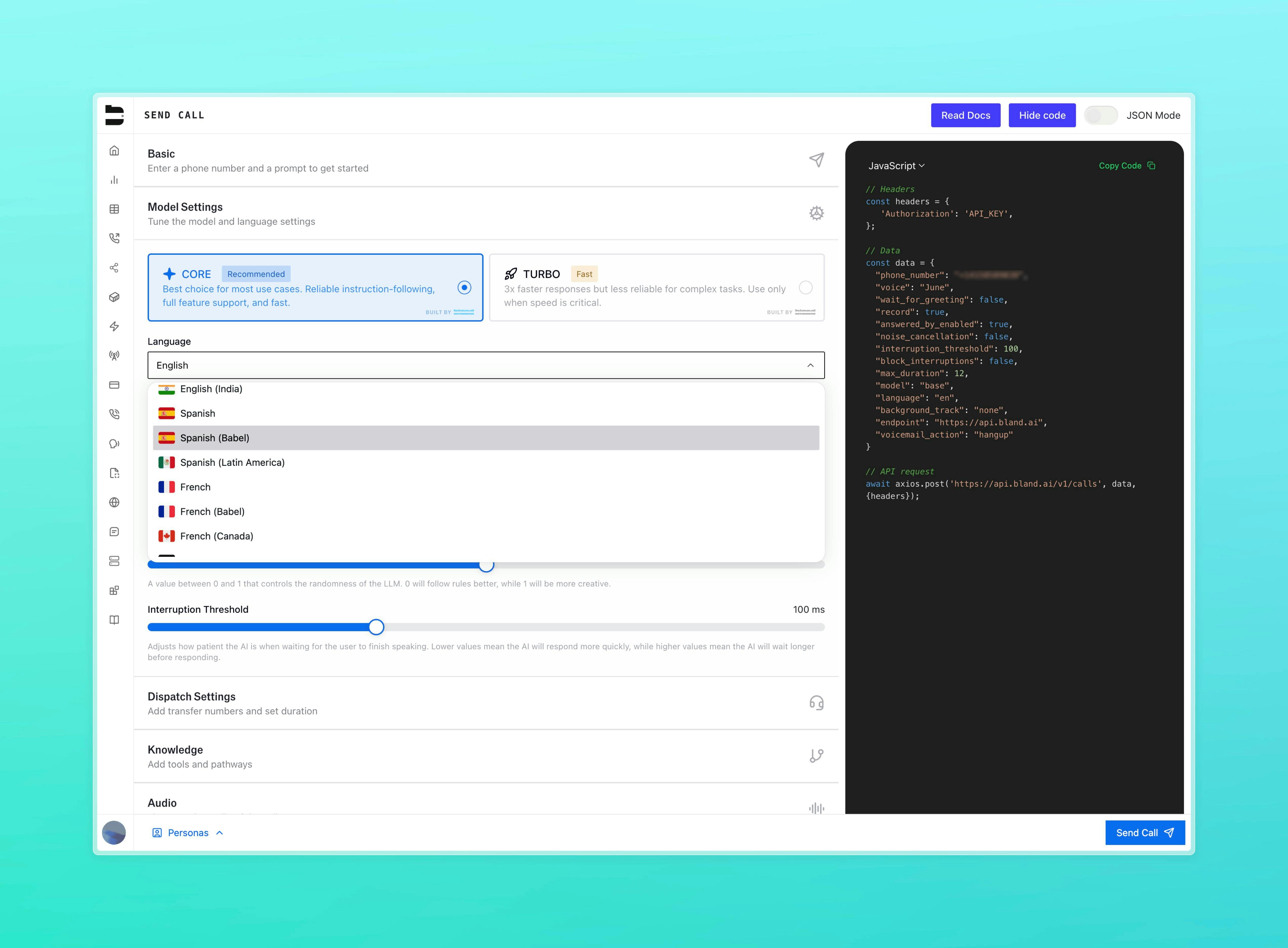
Task: Click the TURBO Fast model card
Action: click(657, 287)
